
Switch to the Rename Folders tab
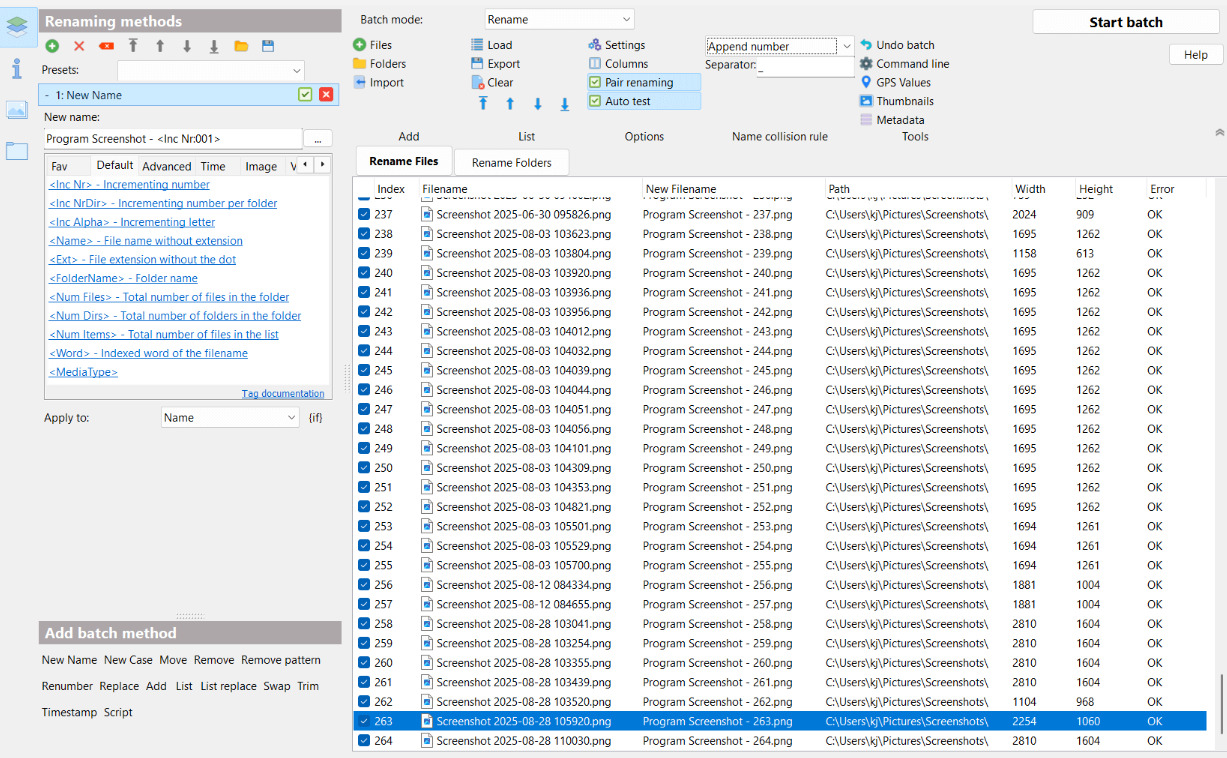[x=511, y=162]
